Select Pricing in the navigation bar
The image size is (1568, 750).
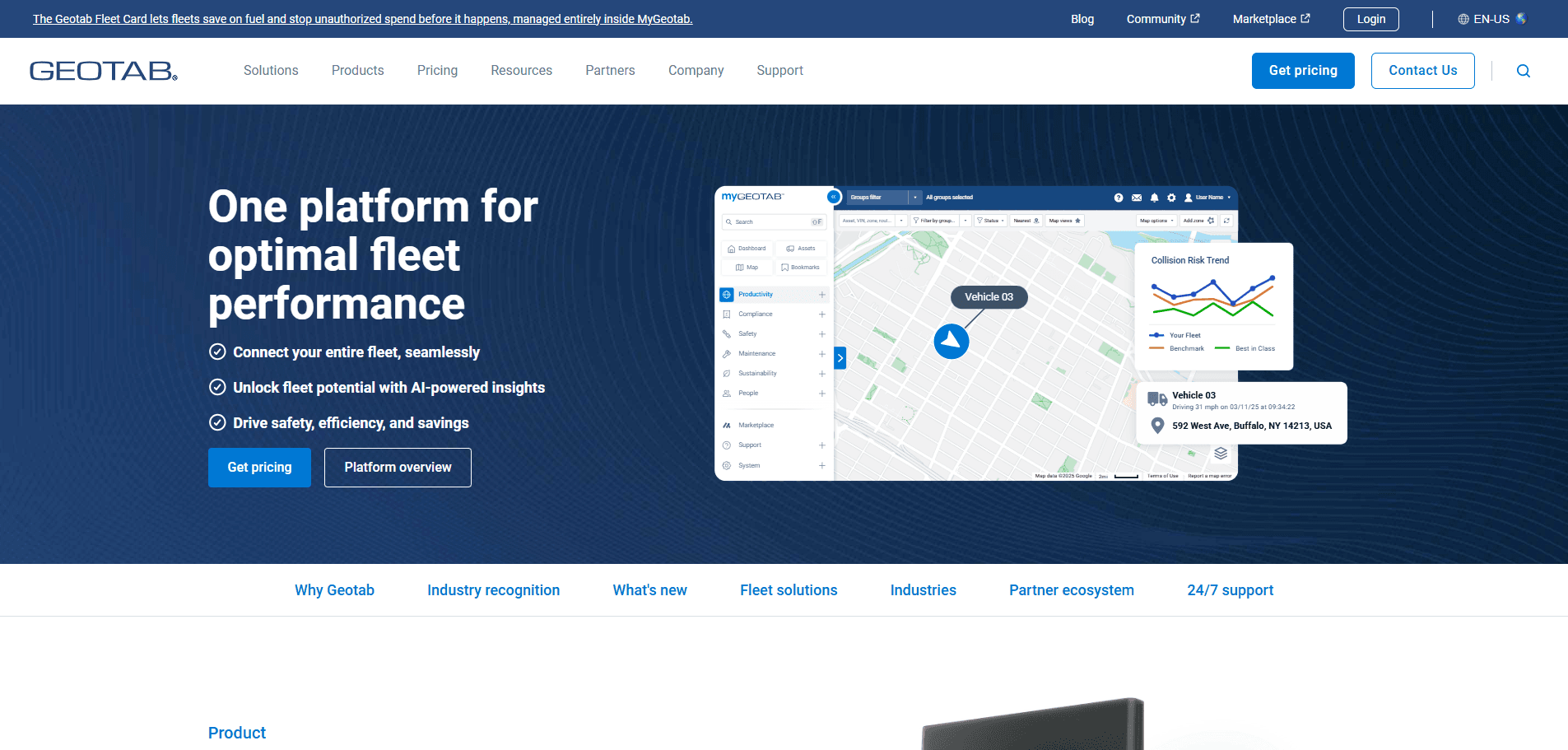[437, 71]
